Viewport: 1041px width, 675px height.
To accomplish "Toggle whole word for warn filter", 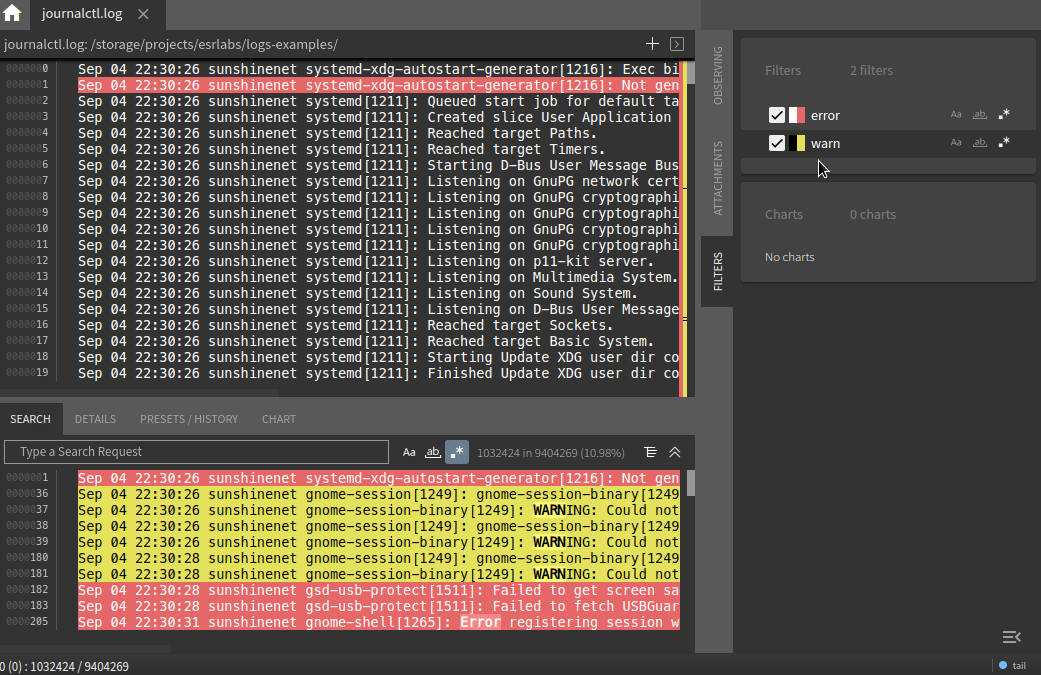I will click(980, 142).
